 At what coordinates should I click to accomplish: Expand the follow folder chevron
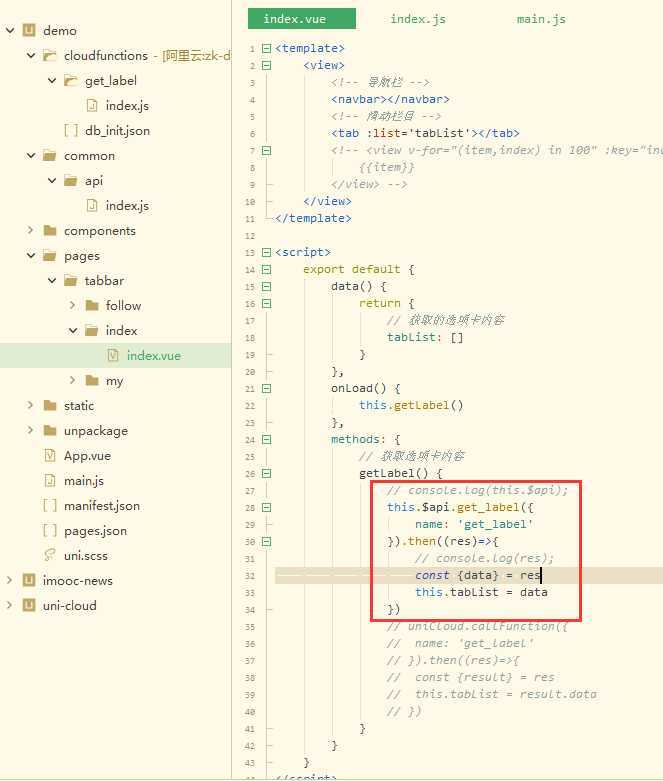click(x=73, y=305)
